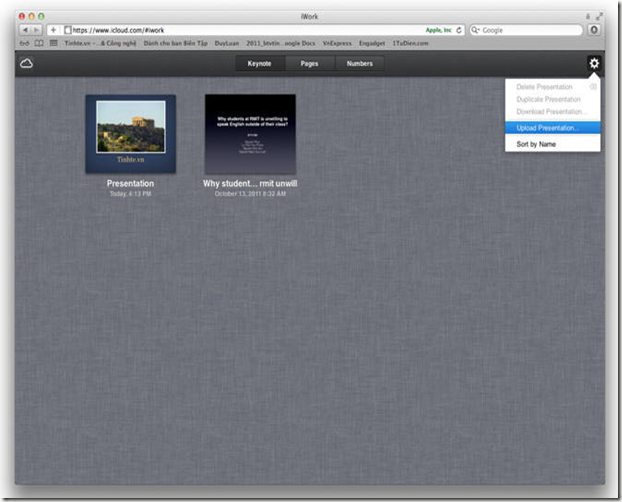Switch to the Numbers tab
This screenshot has height=502, width=622.
click(x=359, y=63)
